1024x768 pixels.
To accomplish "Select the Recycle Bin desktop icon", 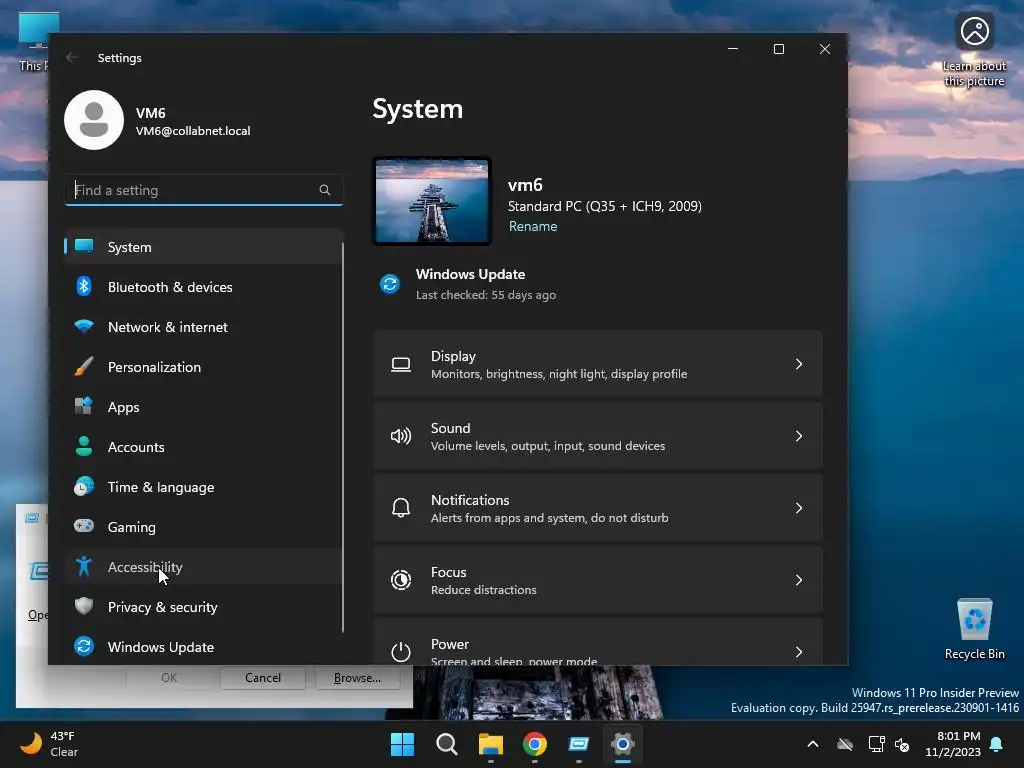I will point(974,629).
